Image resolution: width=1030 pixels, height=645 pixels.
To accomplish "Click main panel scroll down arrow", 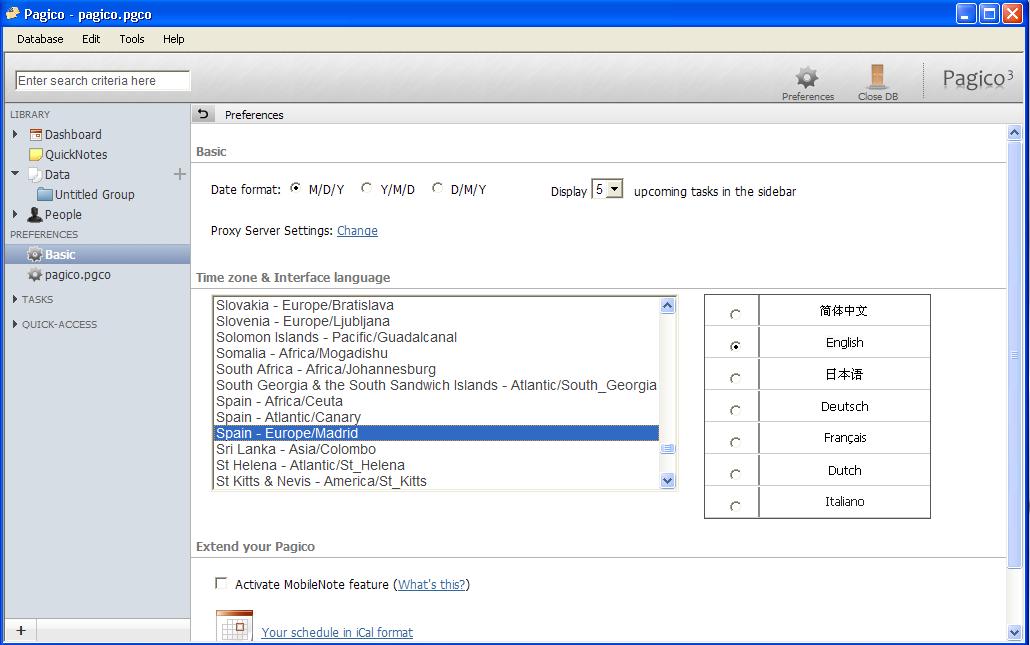I will click(x=1014, y=633).
